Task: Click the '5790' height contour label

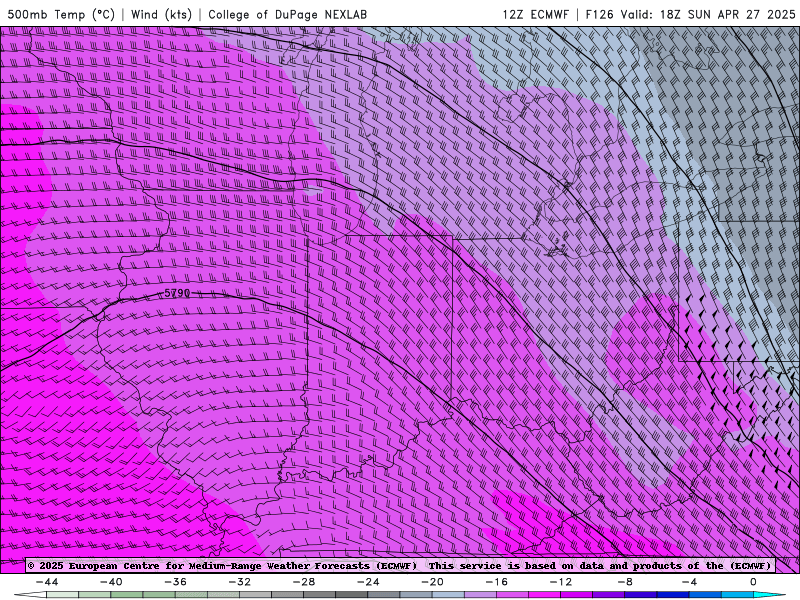Action: click(x=177, y=293)
